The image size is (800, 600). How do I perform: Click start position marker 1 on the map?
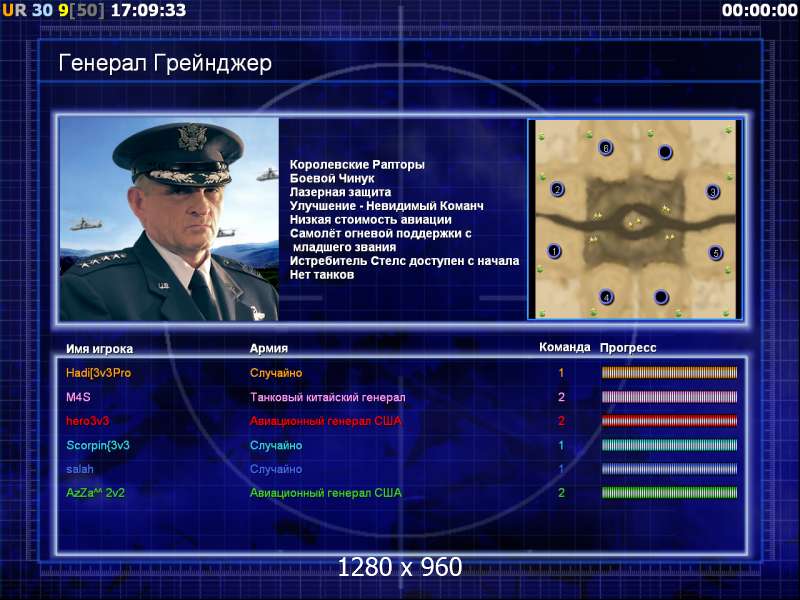point(554,251)
